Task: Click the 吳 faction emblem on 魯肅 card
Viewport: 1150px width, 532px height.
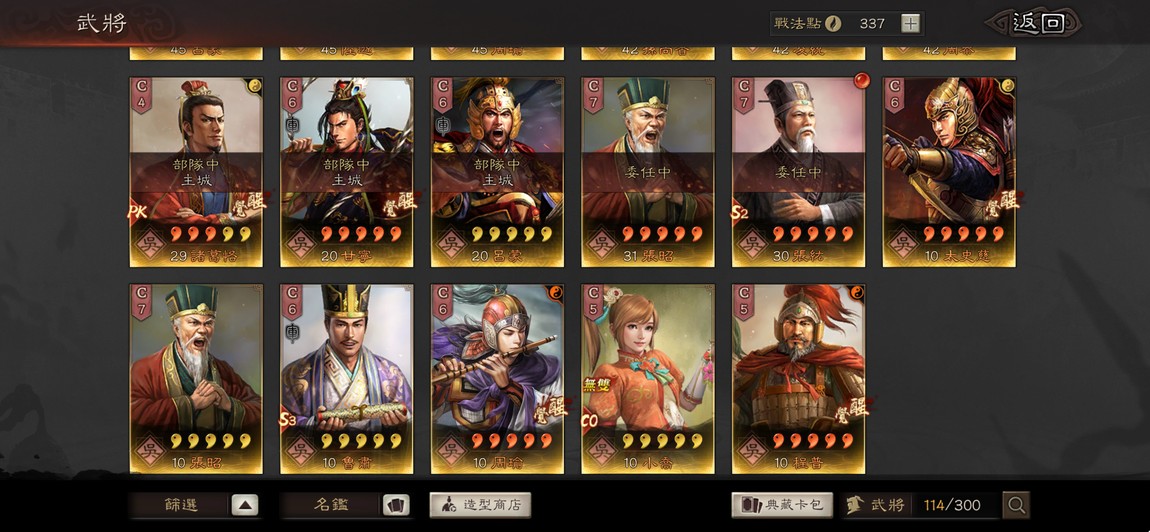Action: [299, 449]
